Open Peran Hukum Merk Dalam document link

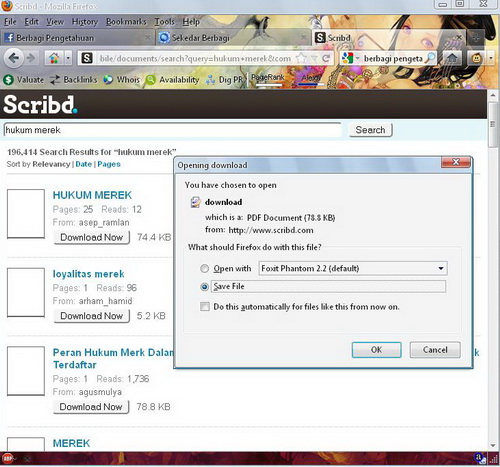pos(113,358)
